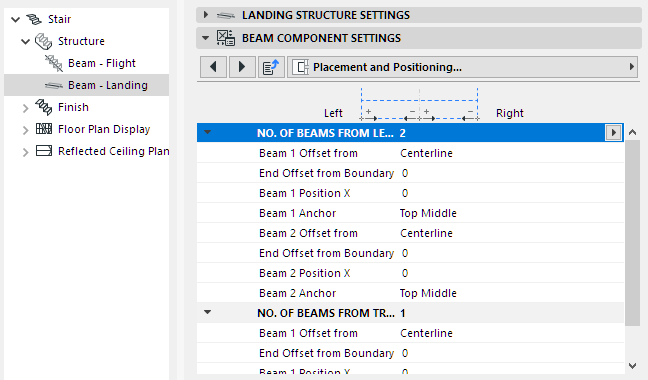
Task: Click the Floor Plan Display icon
Action: click(44, 129)
